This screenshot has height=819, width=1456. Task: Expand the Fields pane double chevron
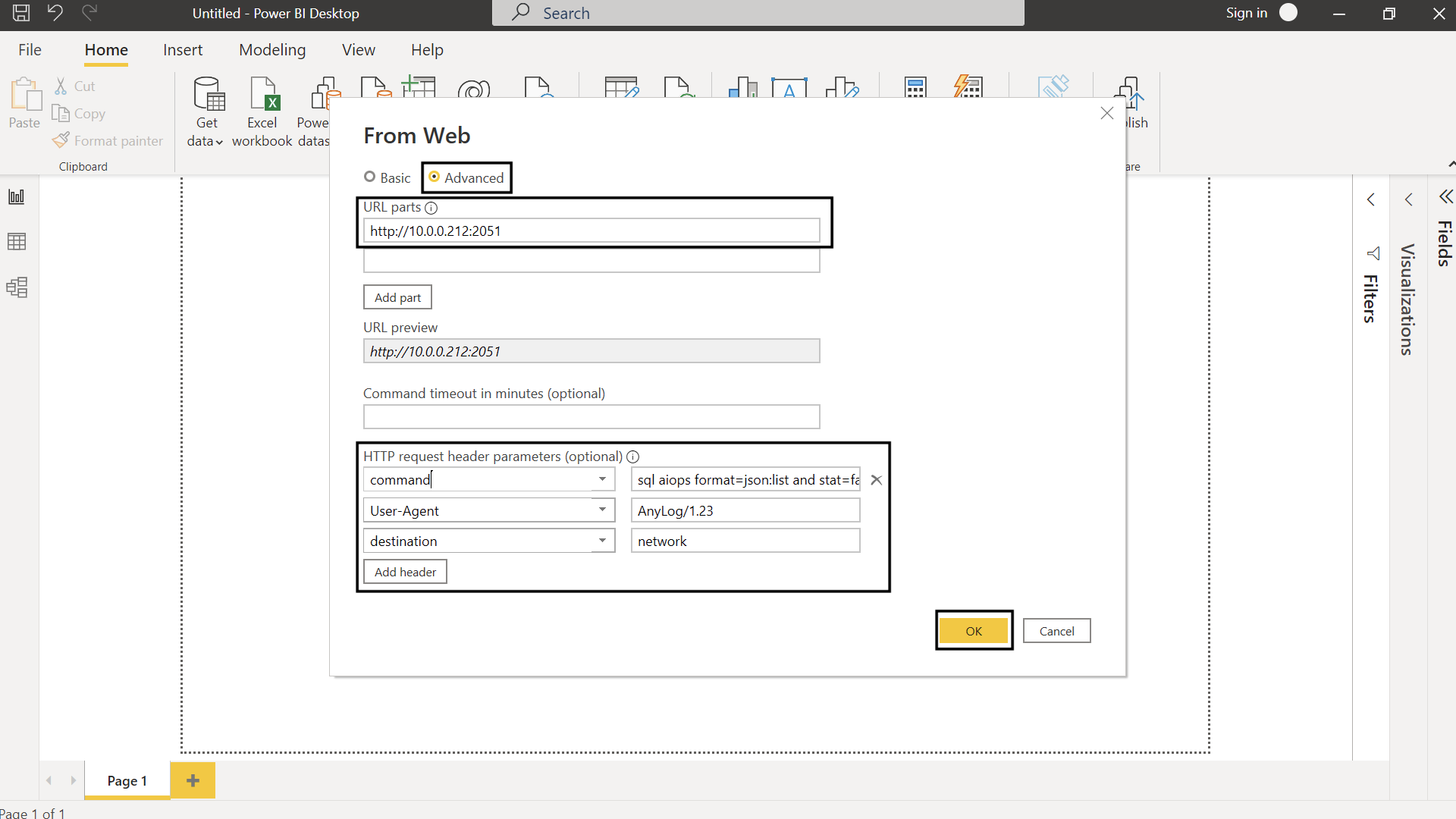(1446, 197)
